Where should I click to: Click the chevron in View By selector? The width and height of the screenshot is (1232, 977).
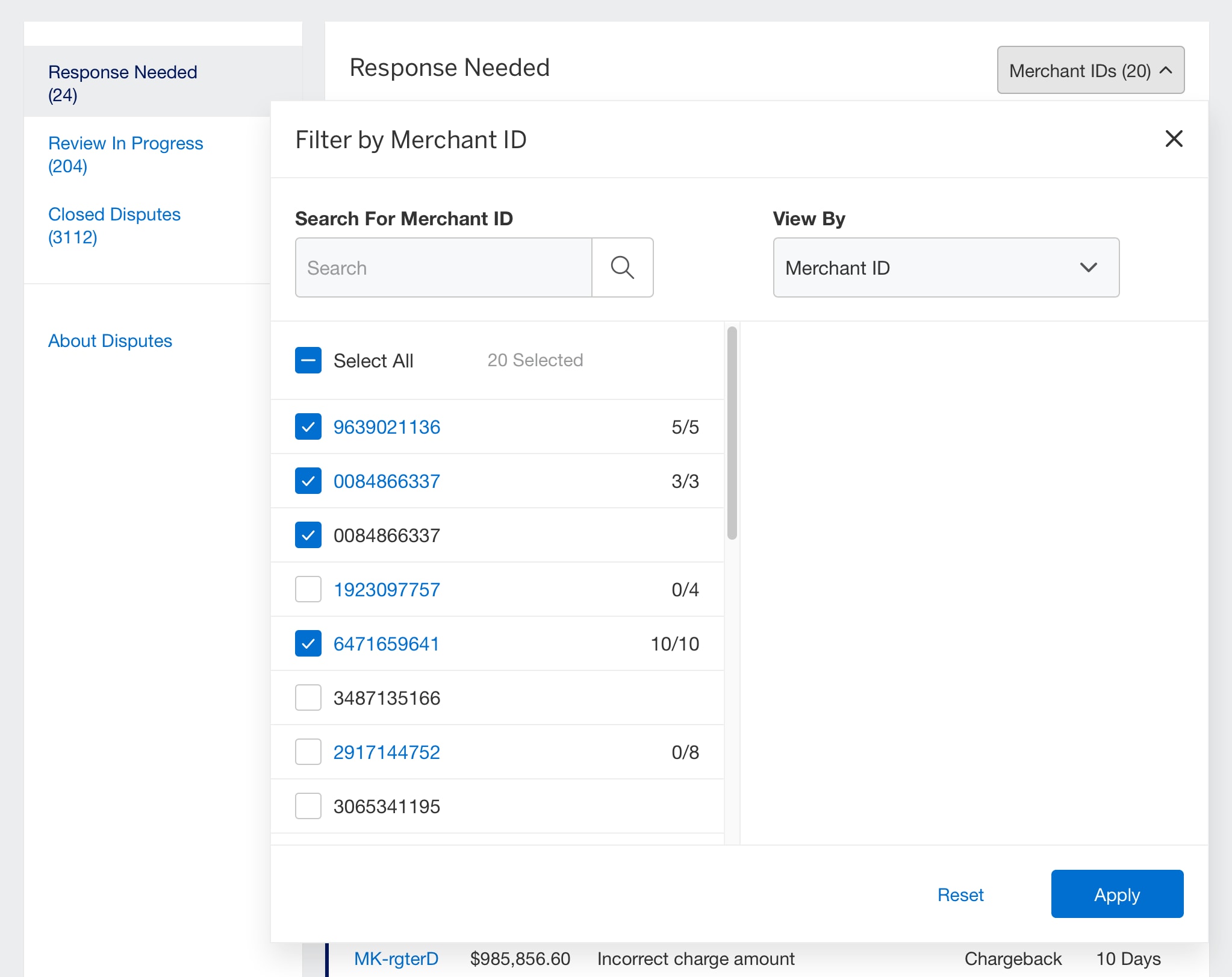[1088, 267]
